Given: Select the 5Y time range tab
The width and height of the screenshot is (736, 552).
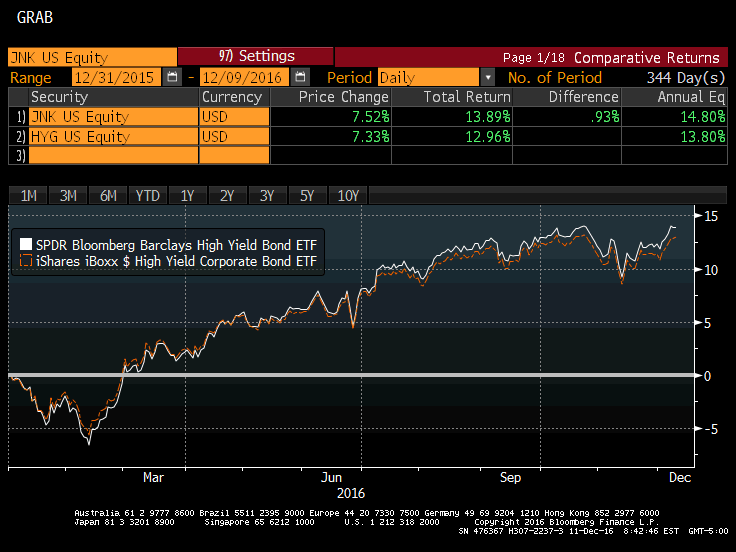Looking at the screenshot, I should pyautogui.click(x=307, y=195).
